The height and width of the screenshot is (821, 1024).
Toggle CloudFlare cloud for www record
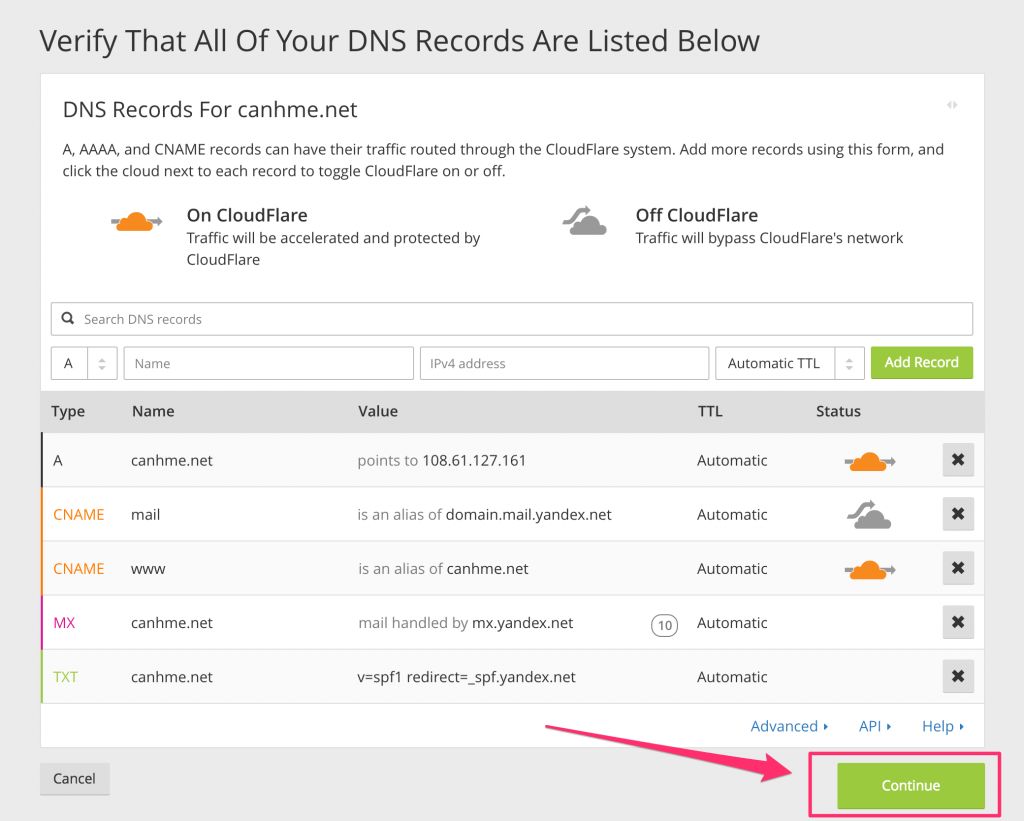869,569
